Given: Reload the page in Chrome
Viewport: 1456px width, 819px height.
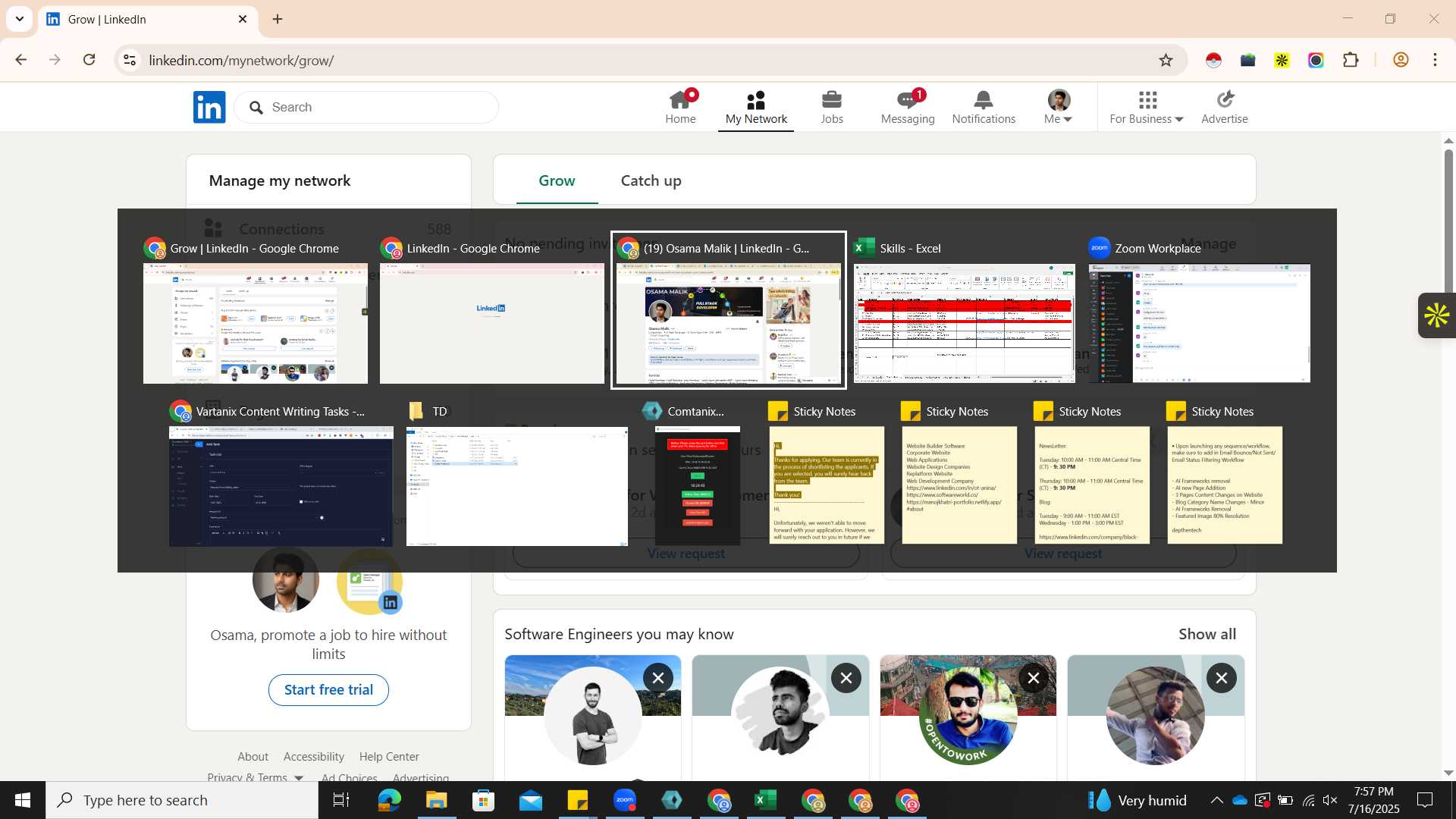Looking at the screenshot, I should click(x=89, y=60).
